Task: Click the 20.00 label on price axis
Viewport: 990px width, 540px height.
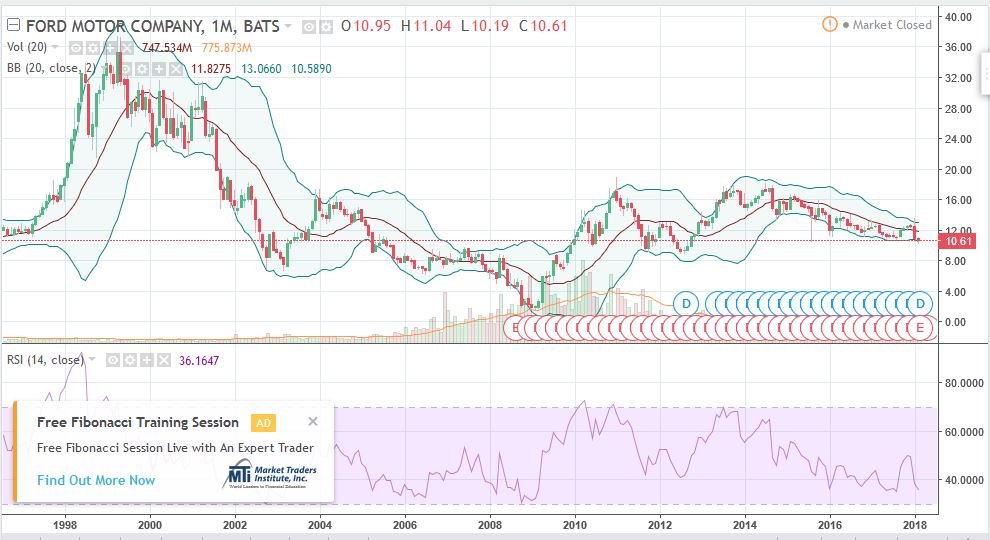Action: click(x=958, y=170)
